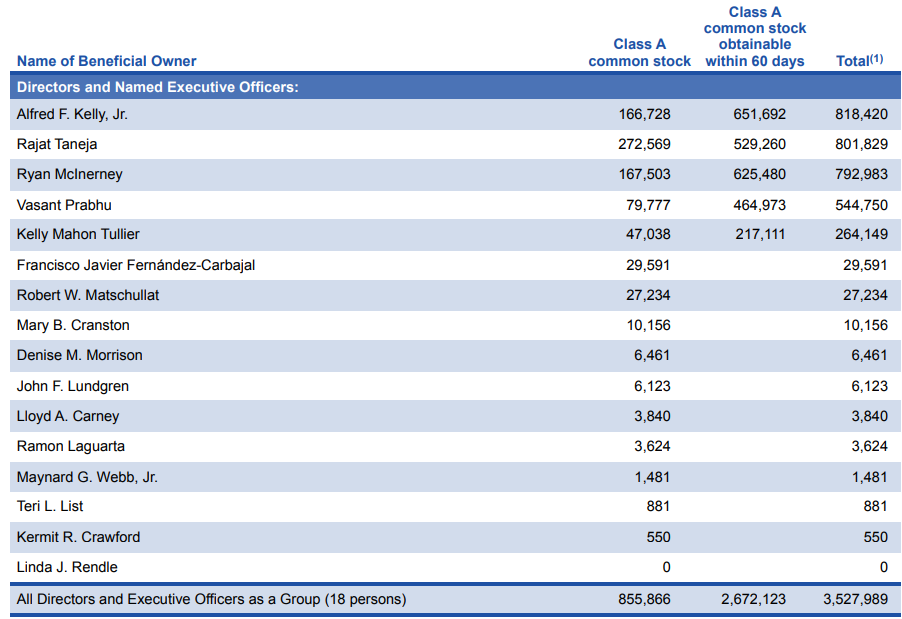Click value 464,973 in Vasant Prabhu row
902x619 pixels.
coord(759,205)
